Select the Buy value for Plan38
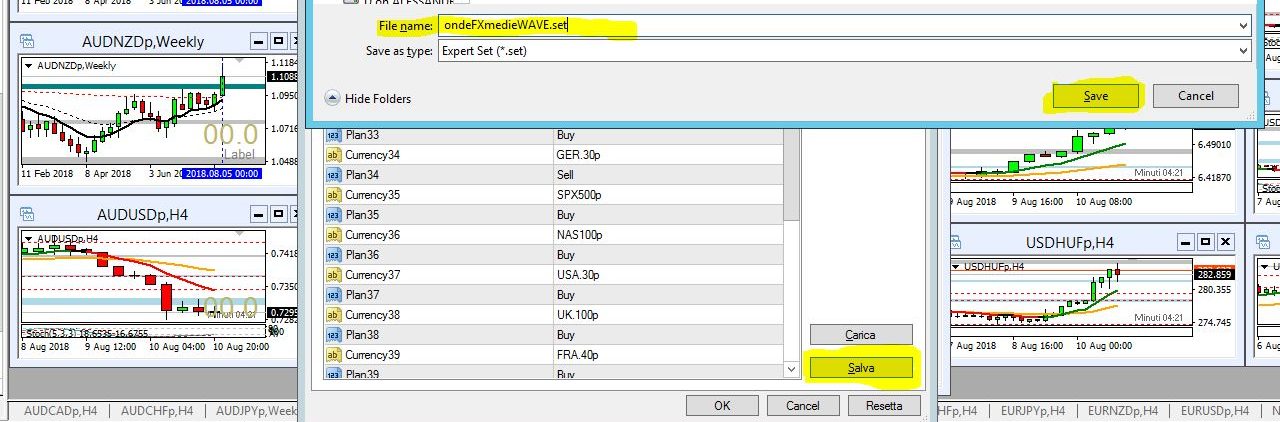The image size is (1280, 422). (x=667, y=335)
